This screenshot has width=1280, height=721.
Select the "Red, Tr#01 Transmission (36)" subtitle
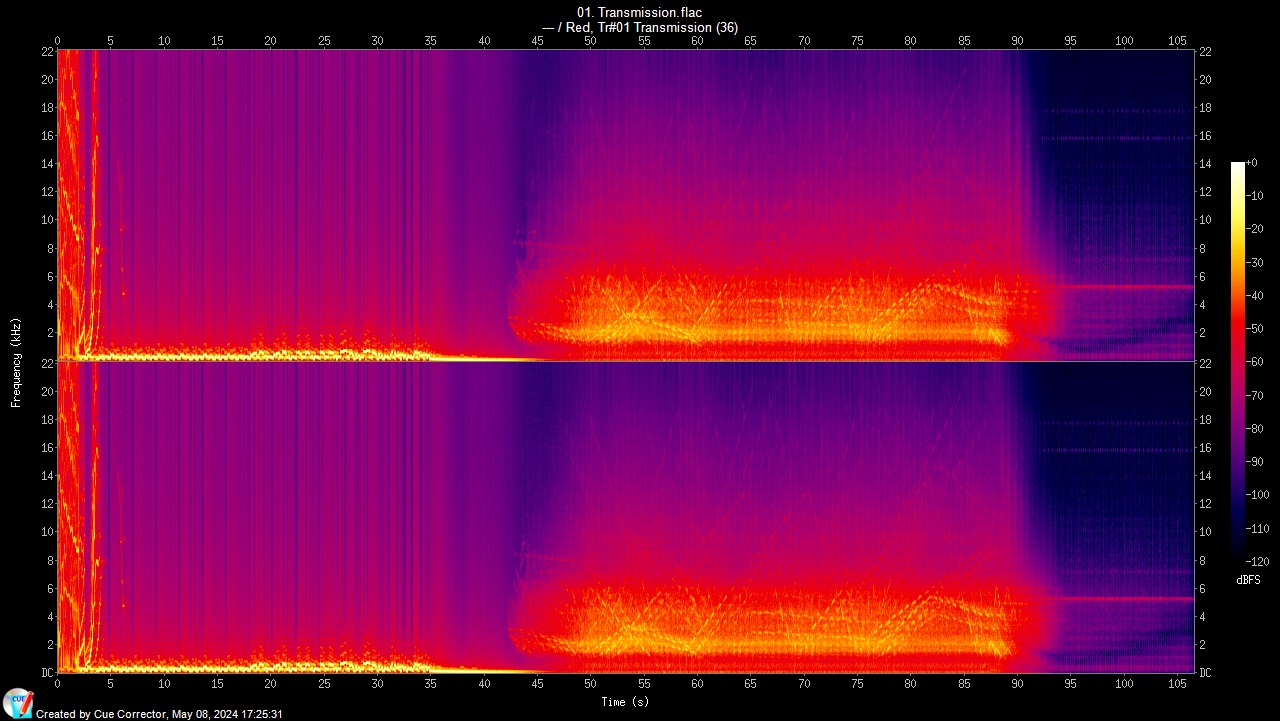pyautogui.click(x=640, y=28)
